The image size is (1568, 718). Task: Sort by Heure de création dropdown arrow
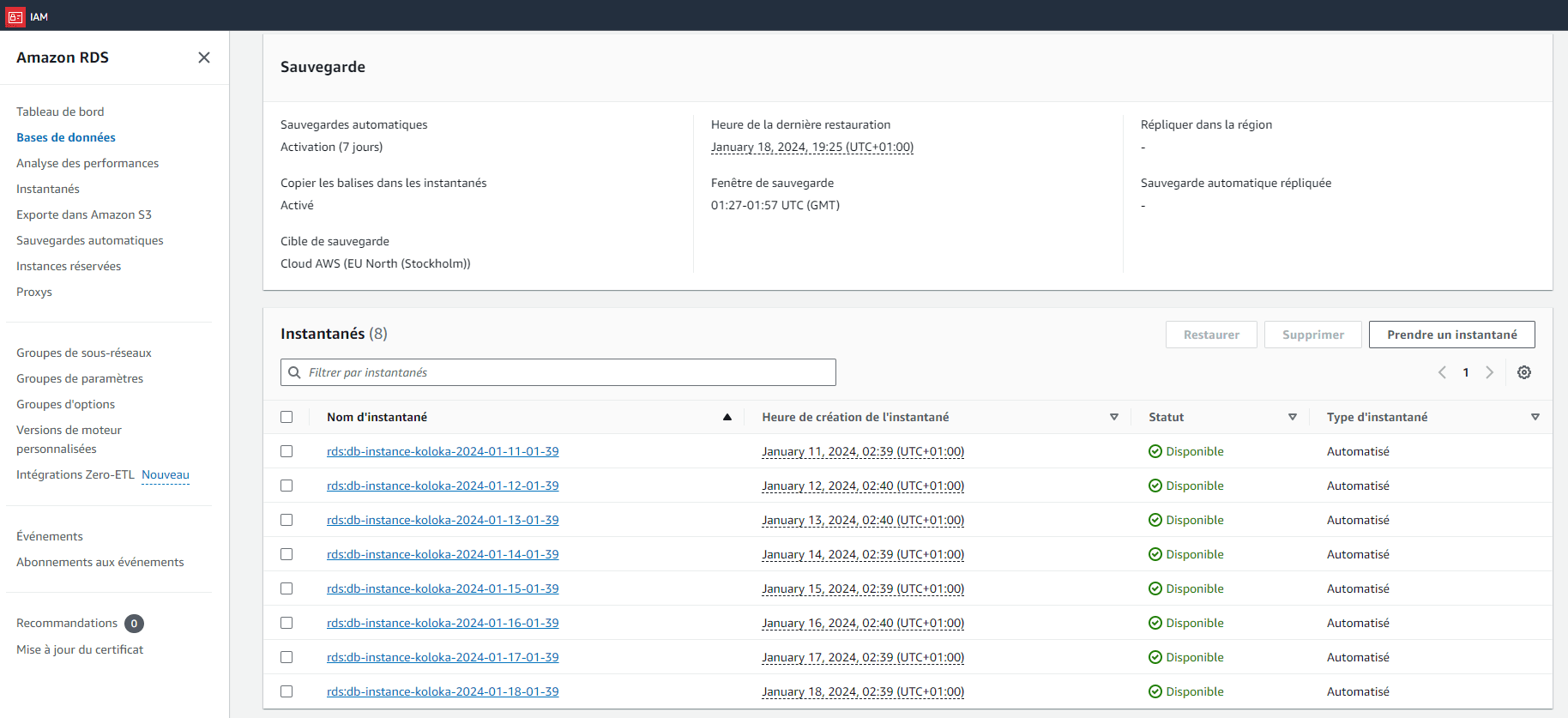click(x=1114, y=417)
